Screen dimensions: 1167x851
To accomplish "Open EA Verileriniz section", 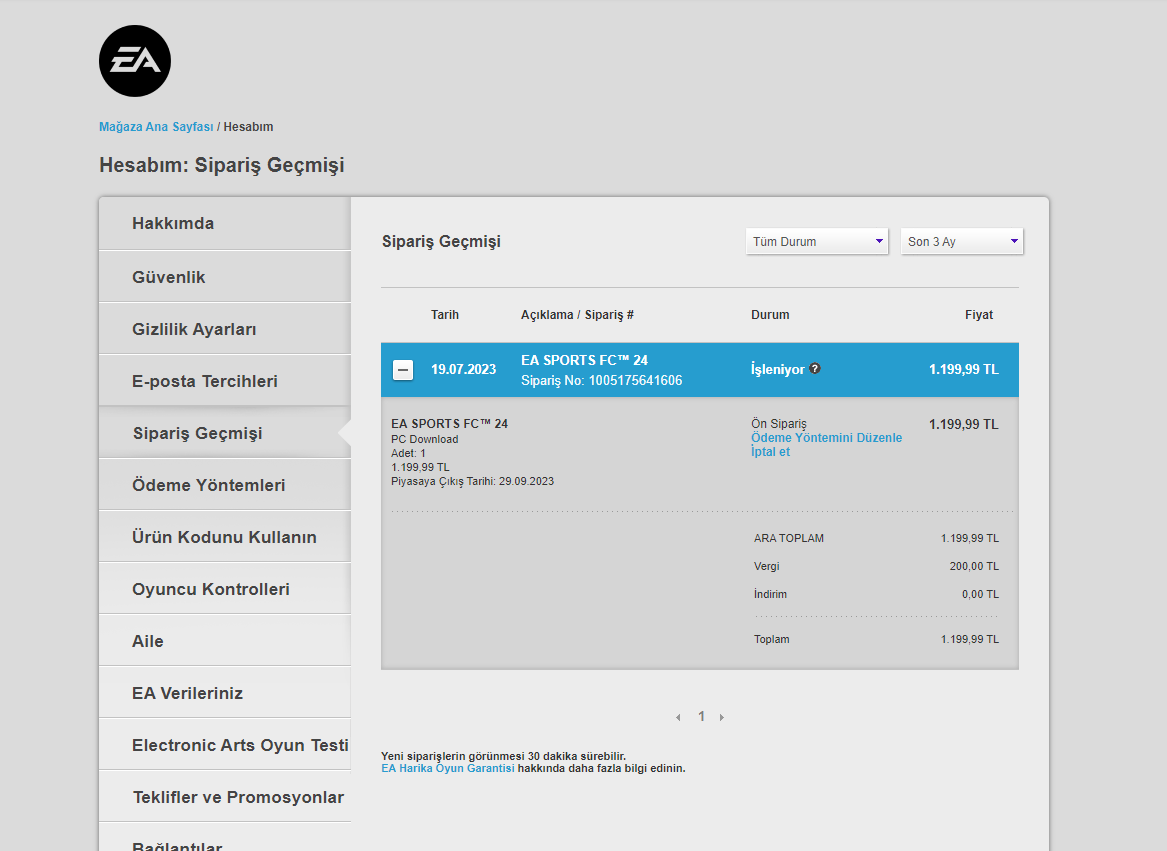I will (x=225, y=693).
